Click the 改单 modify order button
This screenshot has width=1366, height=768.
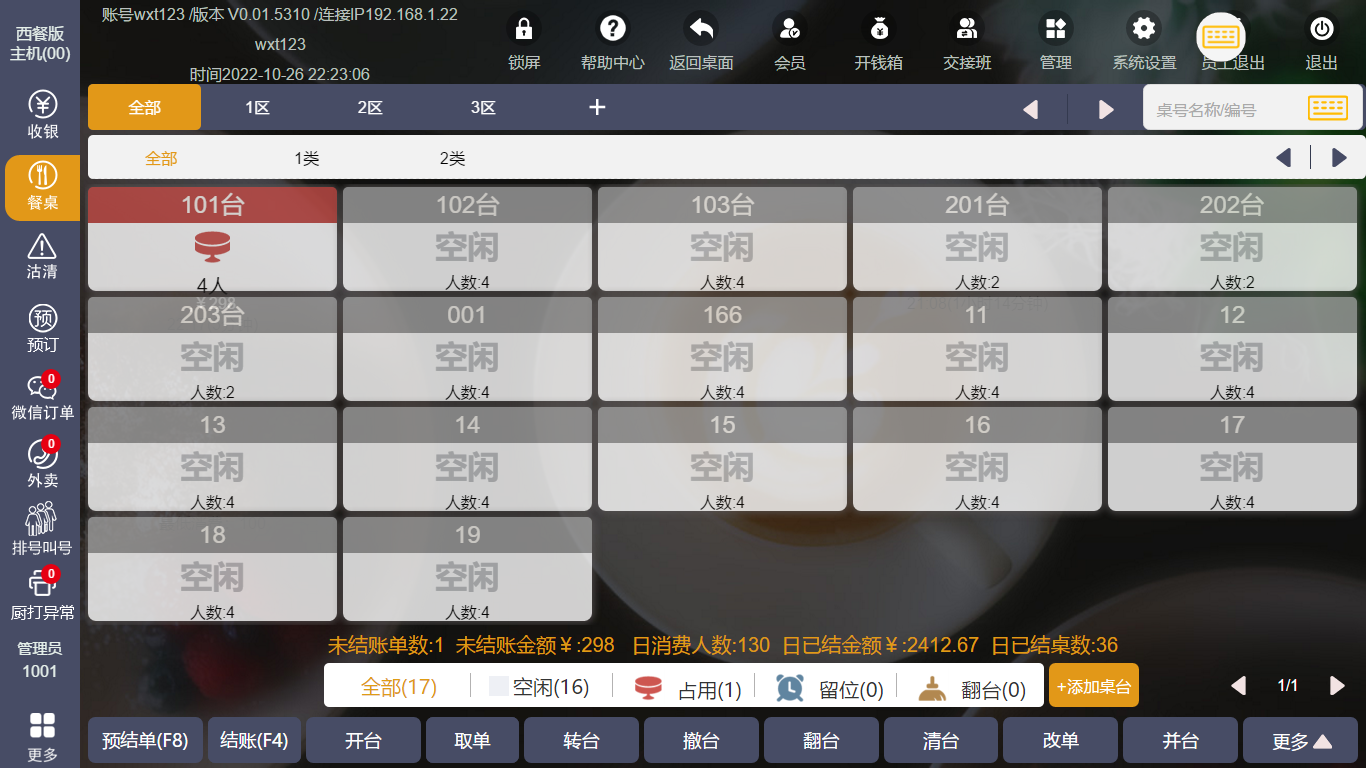(1060, 741)
